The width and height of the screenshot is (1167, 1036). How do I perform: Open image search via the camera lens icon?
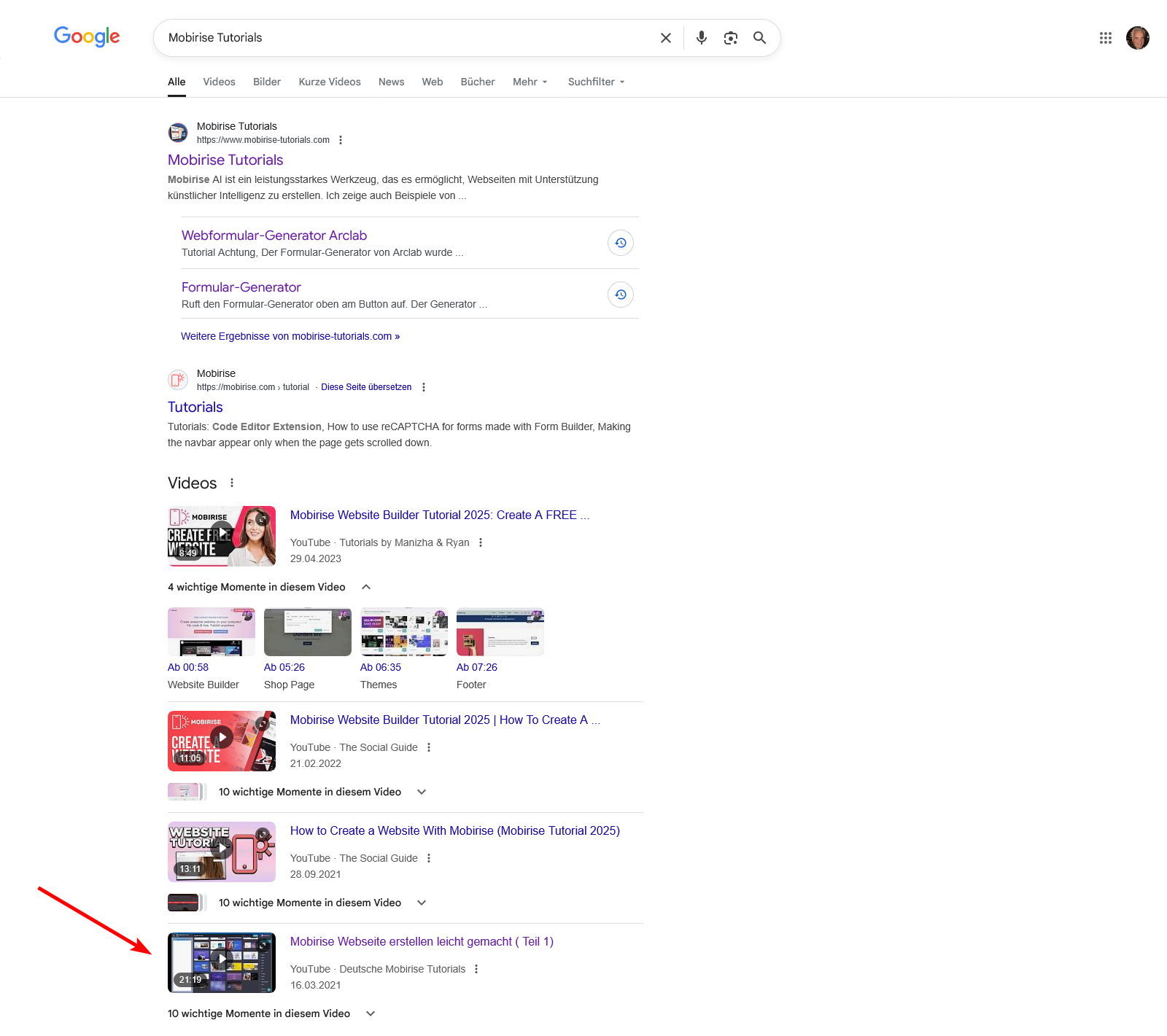point(730,38)
